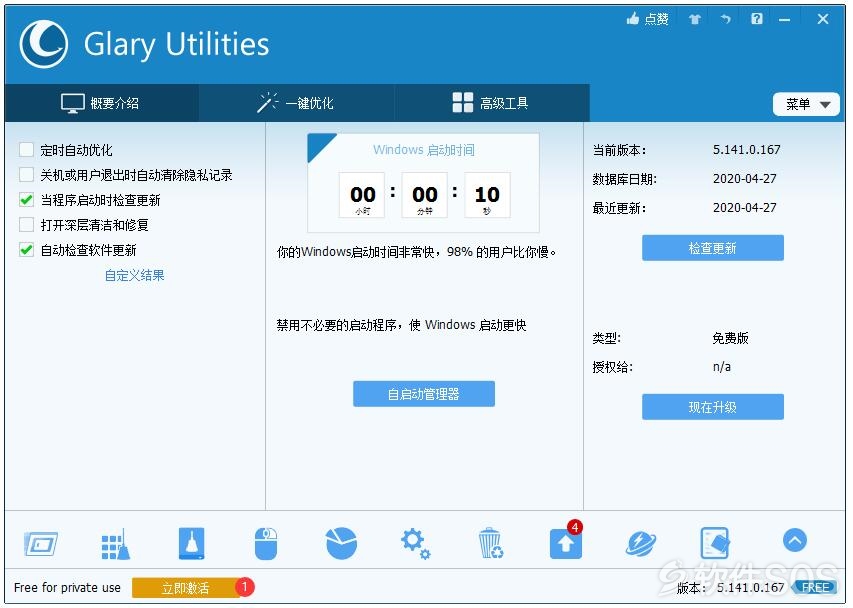Switch to the 一键优化 one-click tab

pyautogui.click(x=296, y=103)
